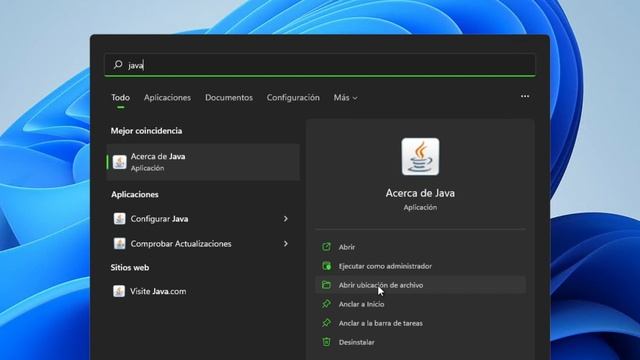Click the Mejor coincidencia heading
The height and width of the screenshot is (360, 640).
(146, 131)
